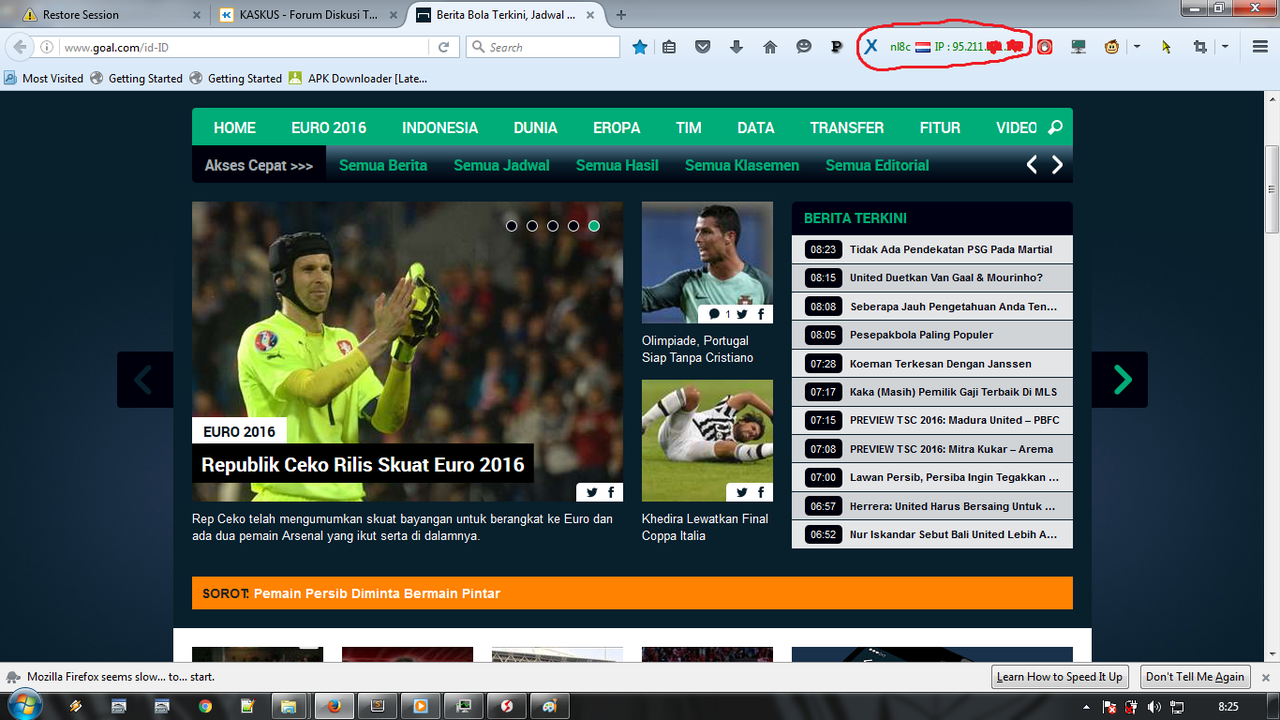Share the Ceko headline story on Twitter
1280x720 pixels.
[592, 492]
